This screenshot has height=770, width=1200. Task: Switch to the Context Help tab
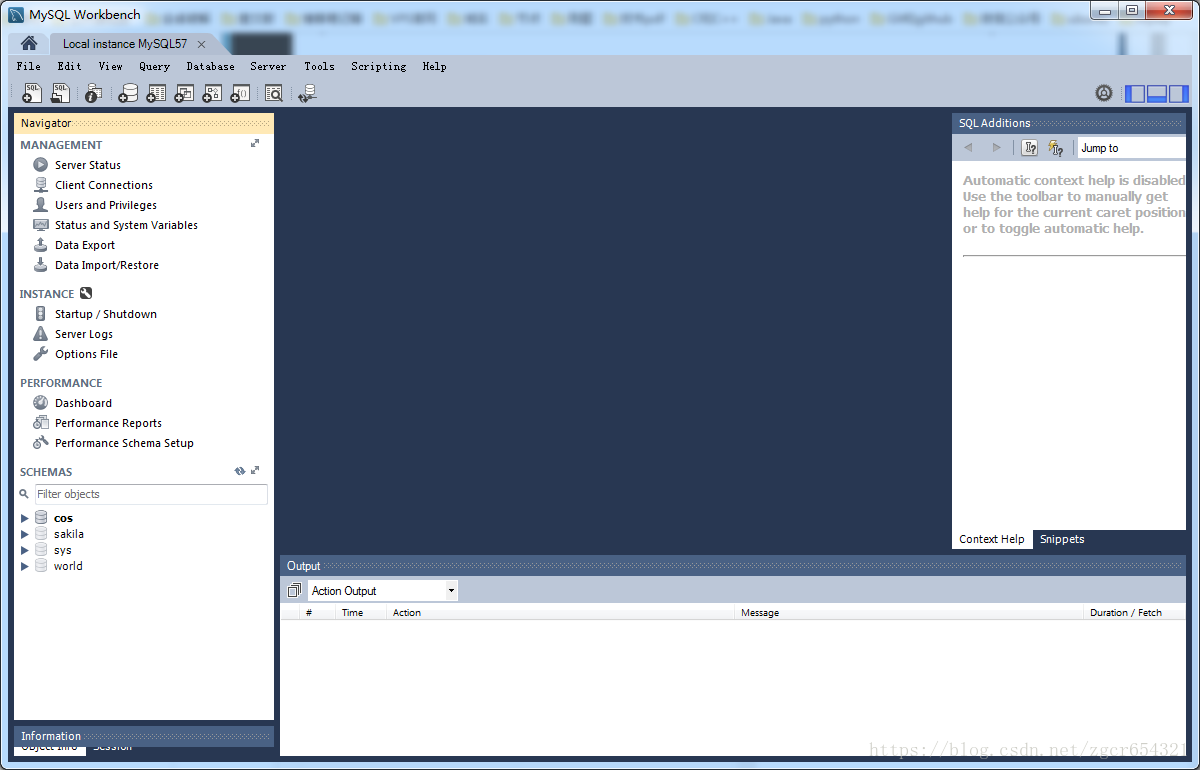[992, 539]
